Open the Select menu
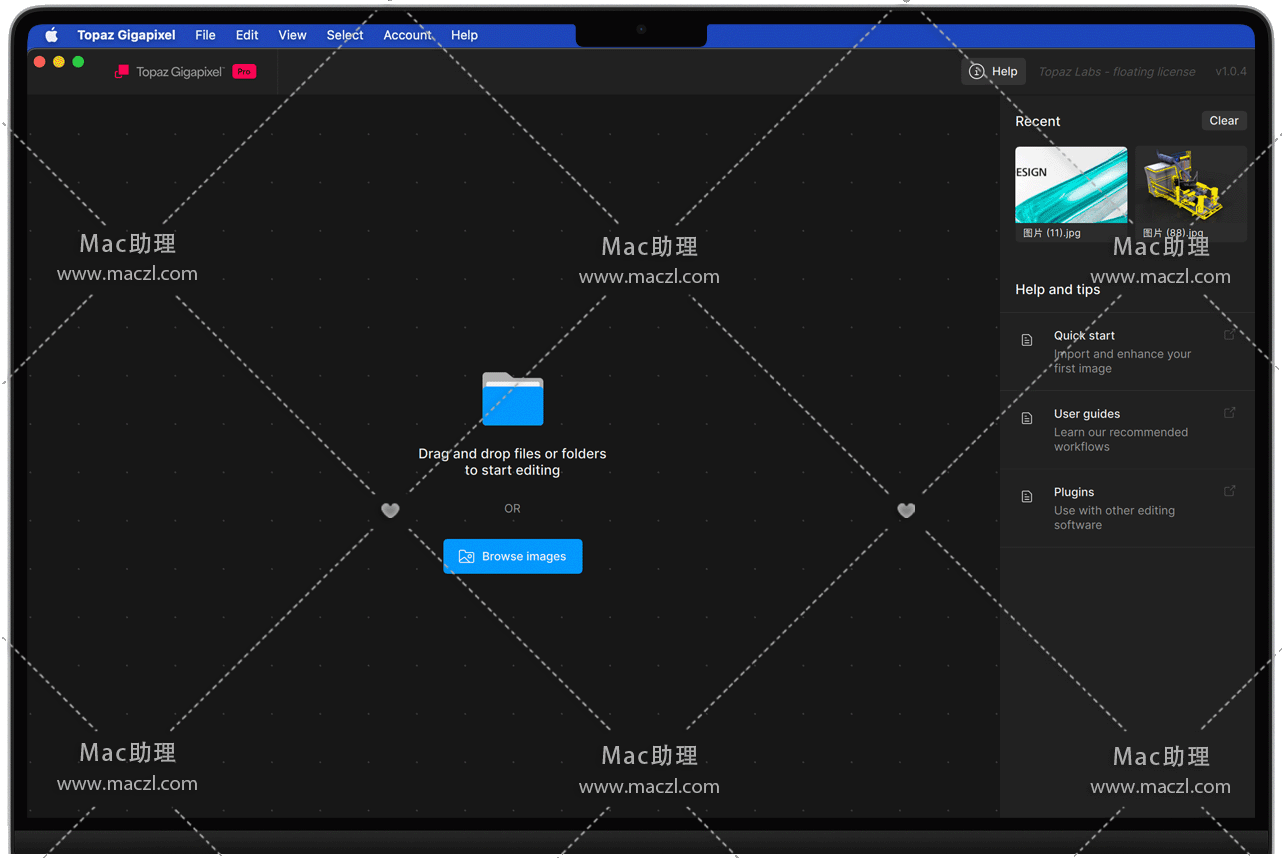 345,35
